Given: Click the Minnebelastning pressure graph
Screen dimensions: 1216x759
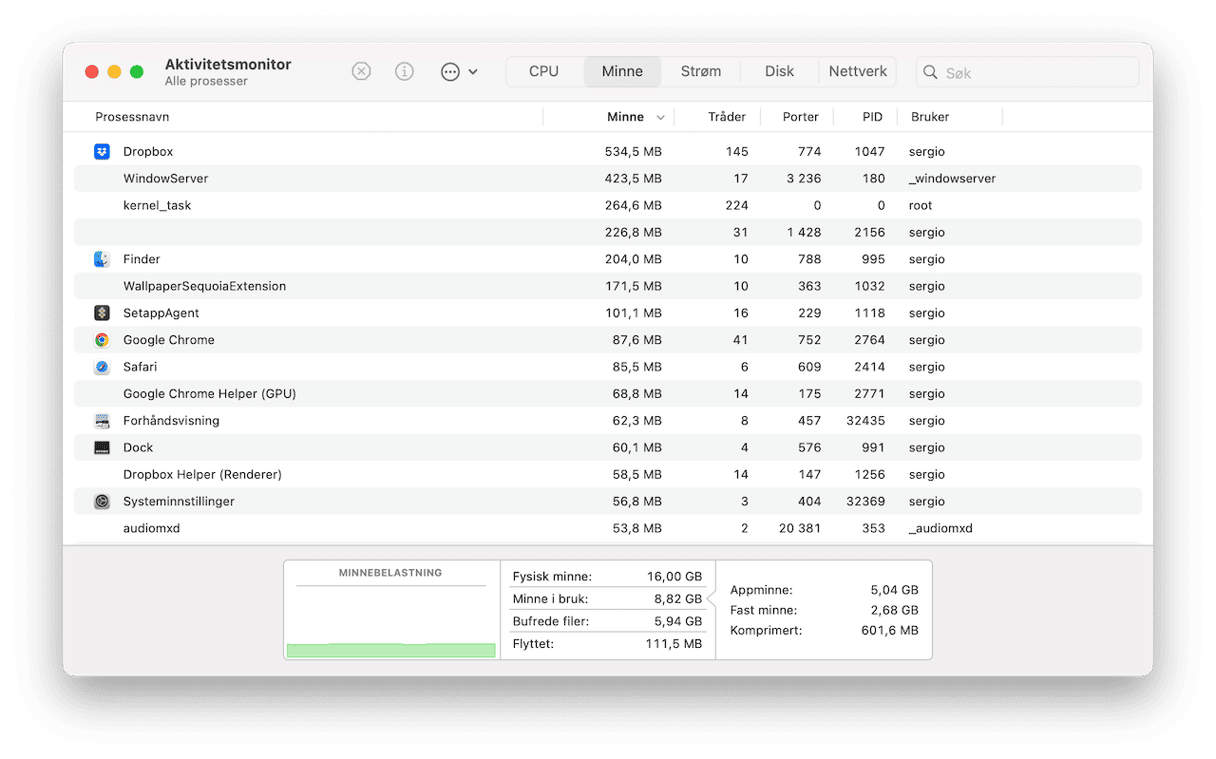Looking at the screenshot, I should [x=391, y=610].
